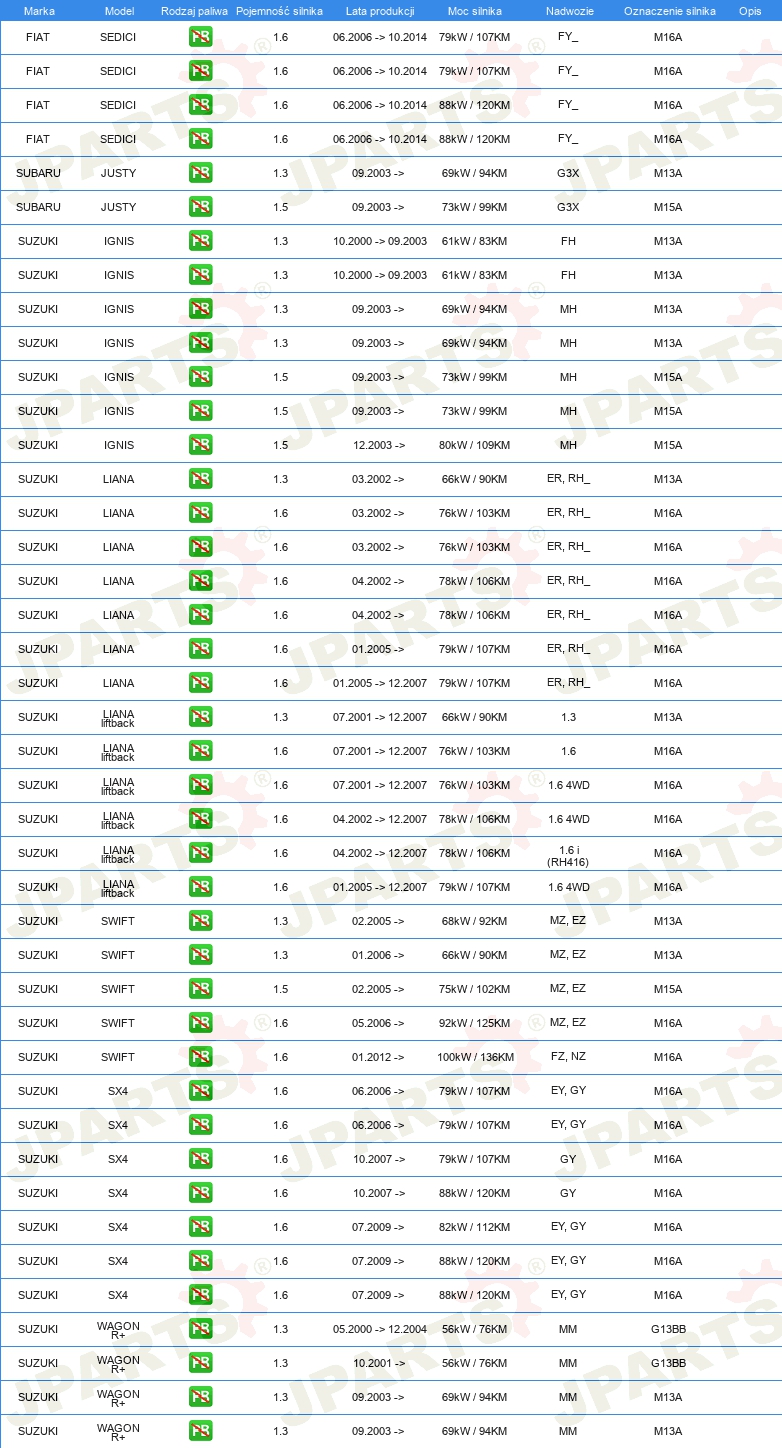Click fuel icon in Liana 1.3 66kW 03.2002 row
This screenshot has width=782, height=1448.
click(200, 479)
